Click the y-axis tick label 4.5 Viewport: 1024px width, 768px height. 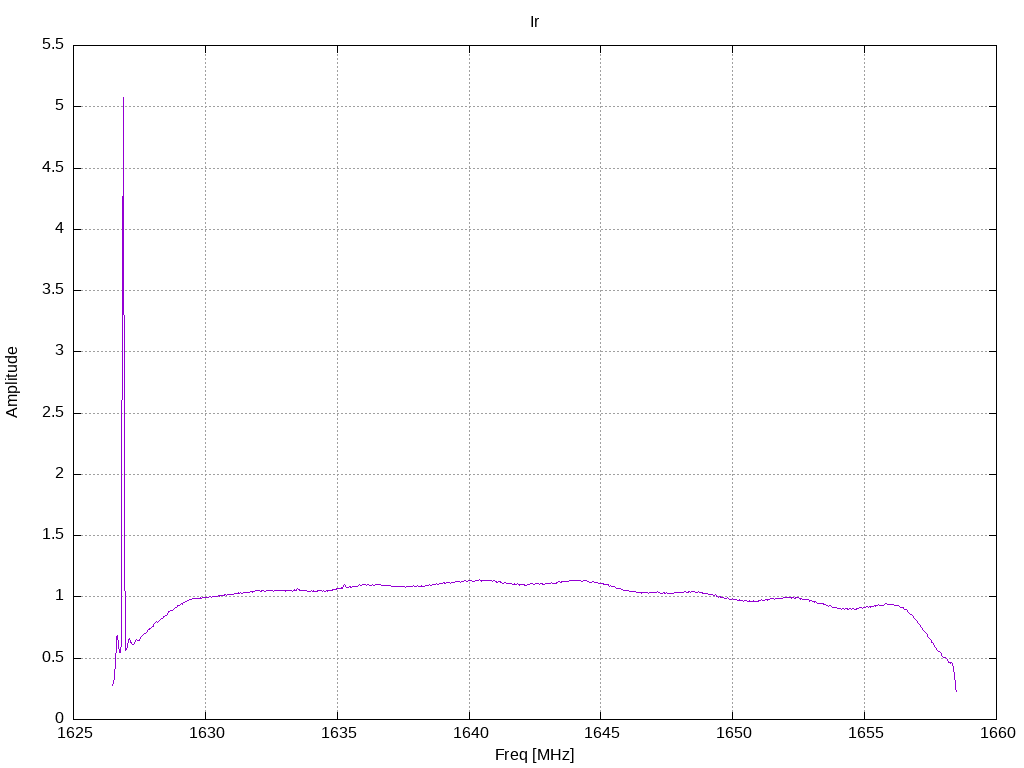coord(53,167)
